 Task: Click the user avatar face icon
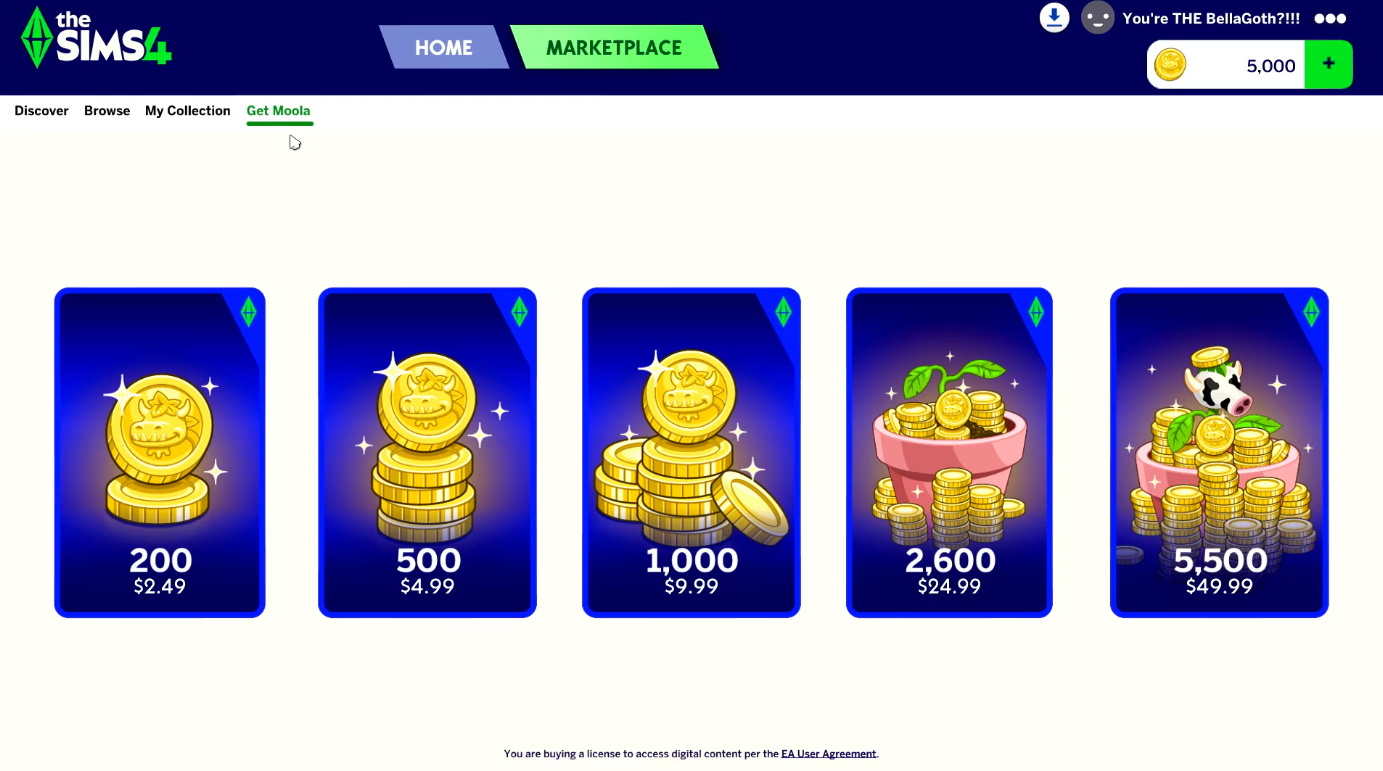coord(1097,18)
